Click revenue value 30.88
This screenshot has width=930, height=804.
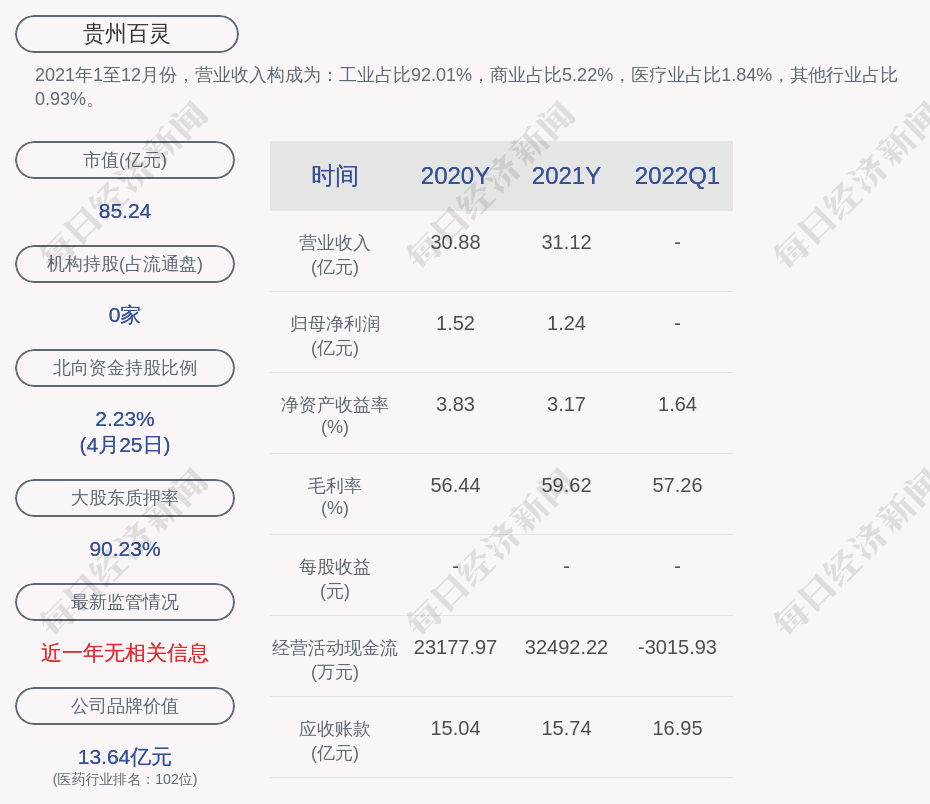pos(455,243)
